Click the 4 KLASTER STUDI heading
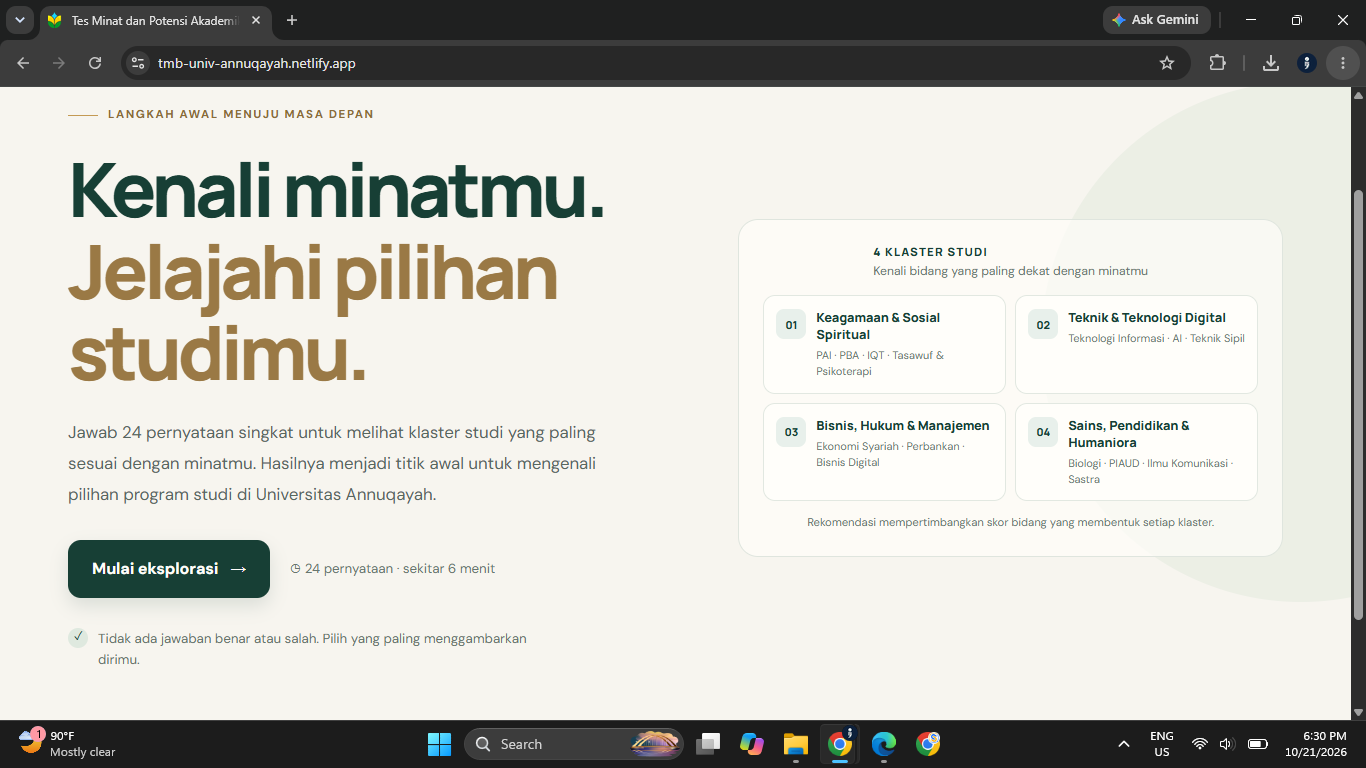This screenshot has height=768, width=1366. click(x=930, y=252)
